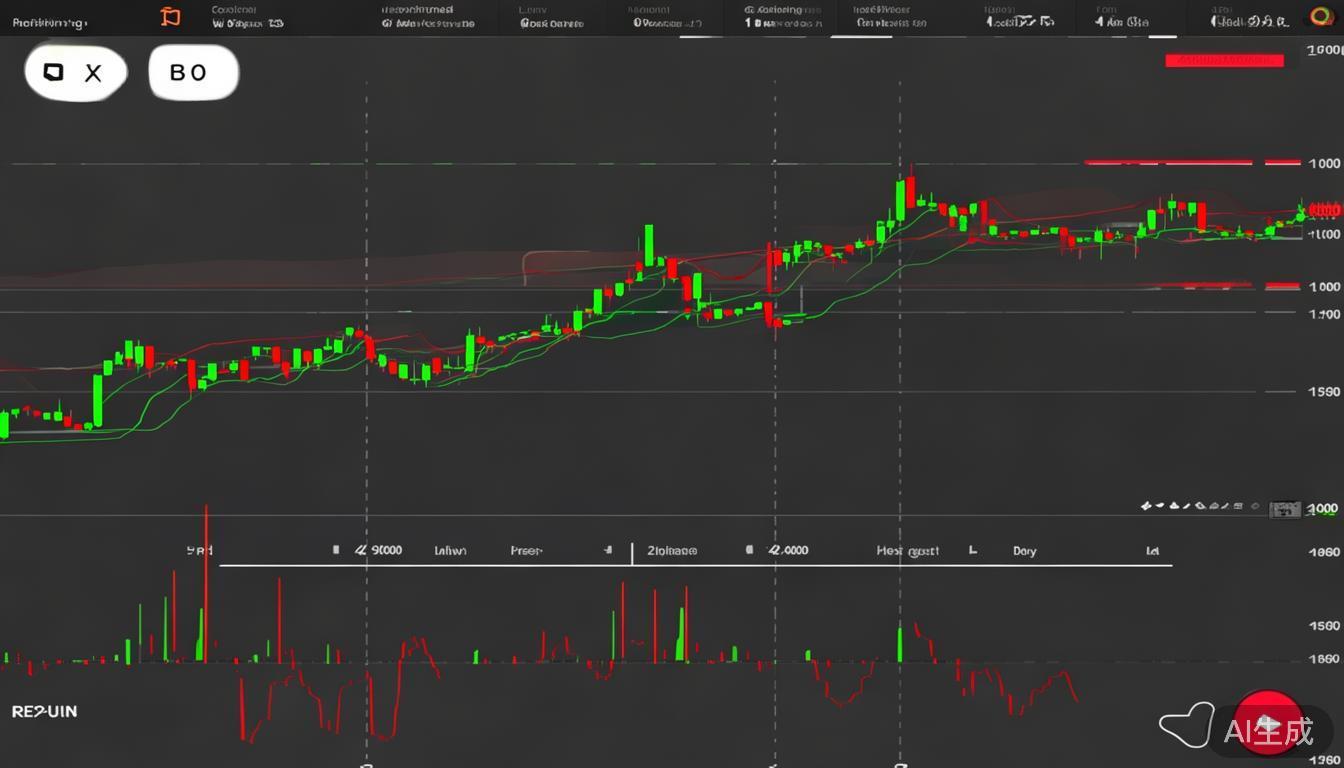Select the Prser label in the indicator bar
The height and width of the screenshot is (768, 1344).
[x=526, y=551]
